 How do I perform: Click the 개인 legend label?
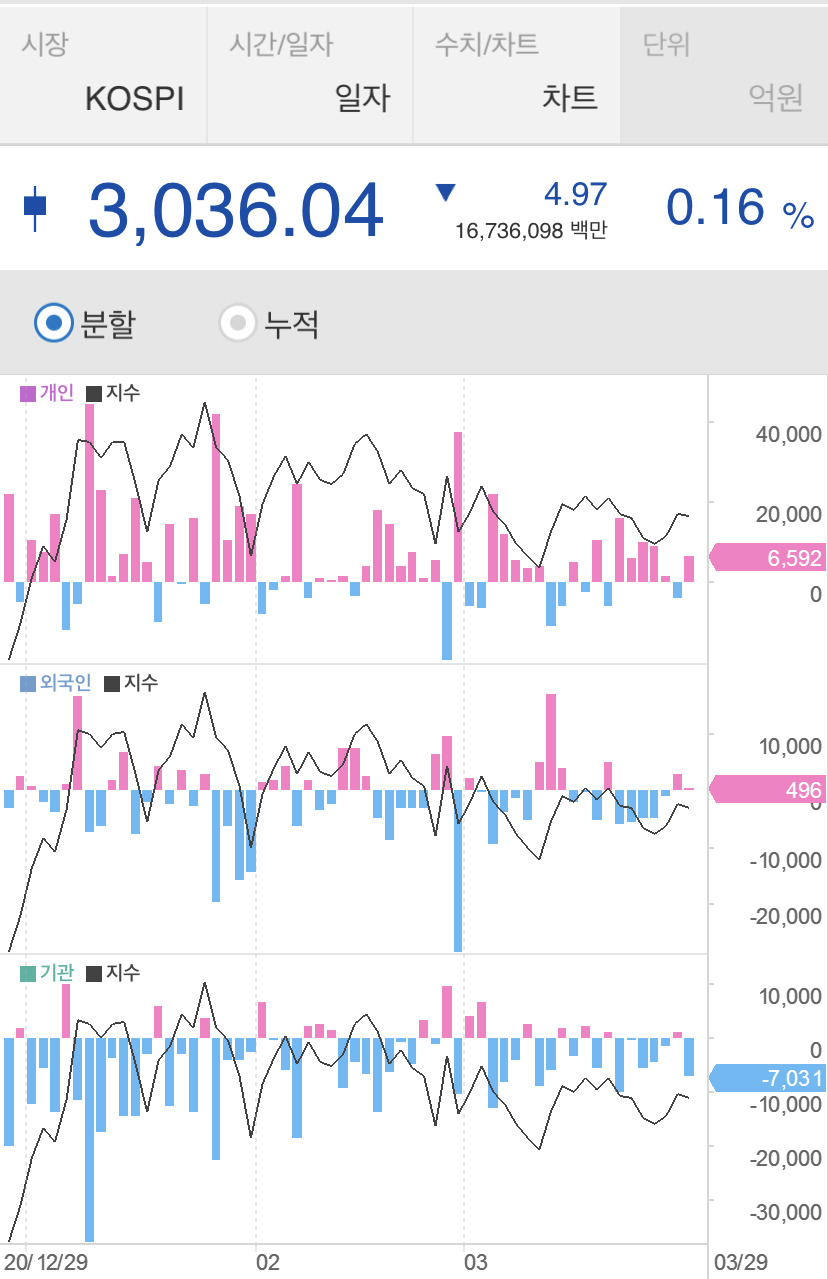(x=57, y=393)
